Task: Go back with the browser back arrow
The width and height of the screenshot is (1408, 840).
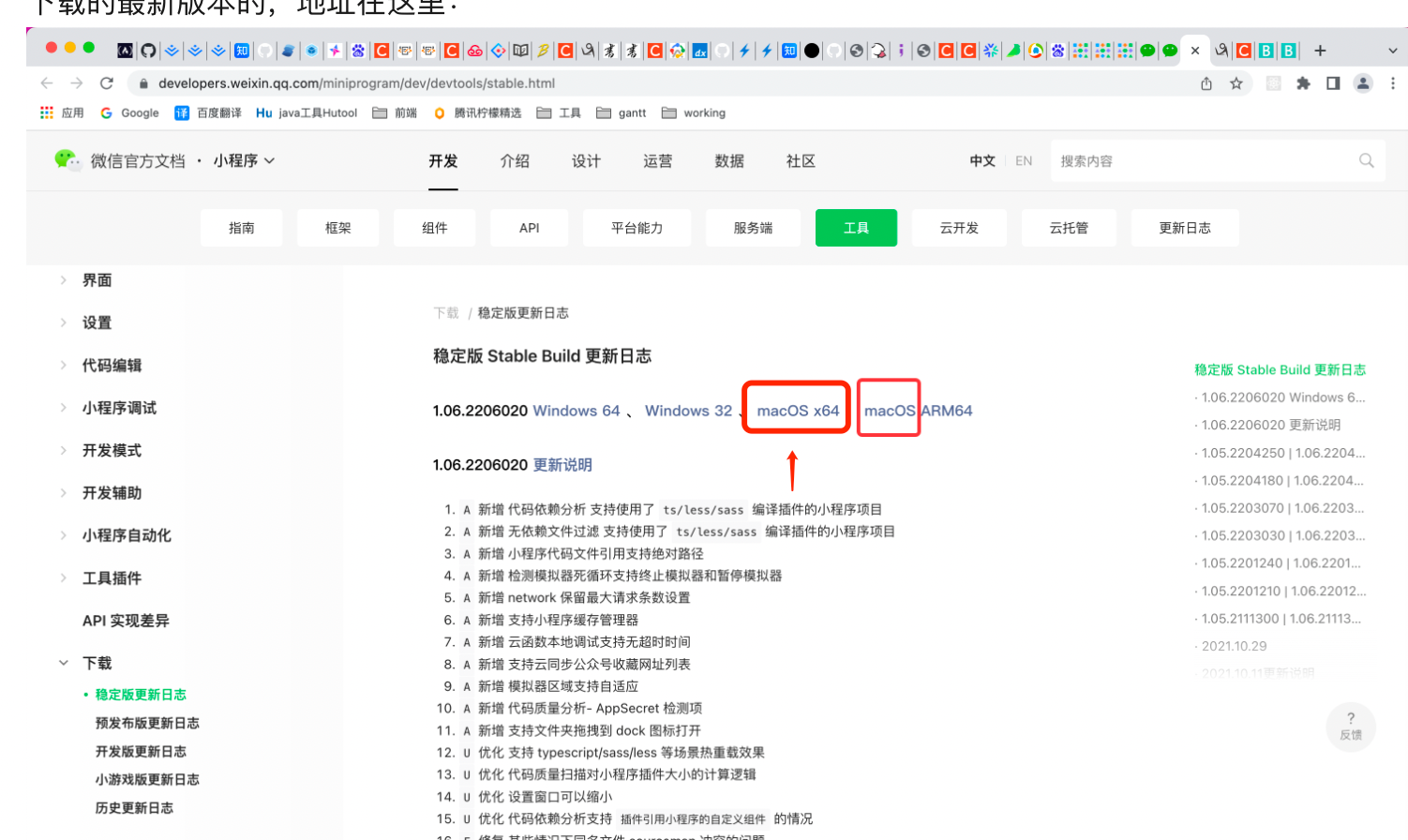Action: click(47, 83)
